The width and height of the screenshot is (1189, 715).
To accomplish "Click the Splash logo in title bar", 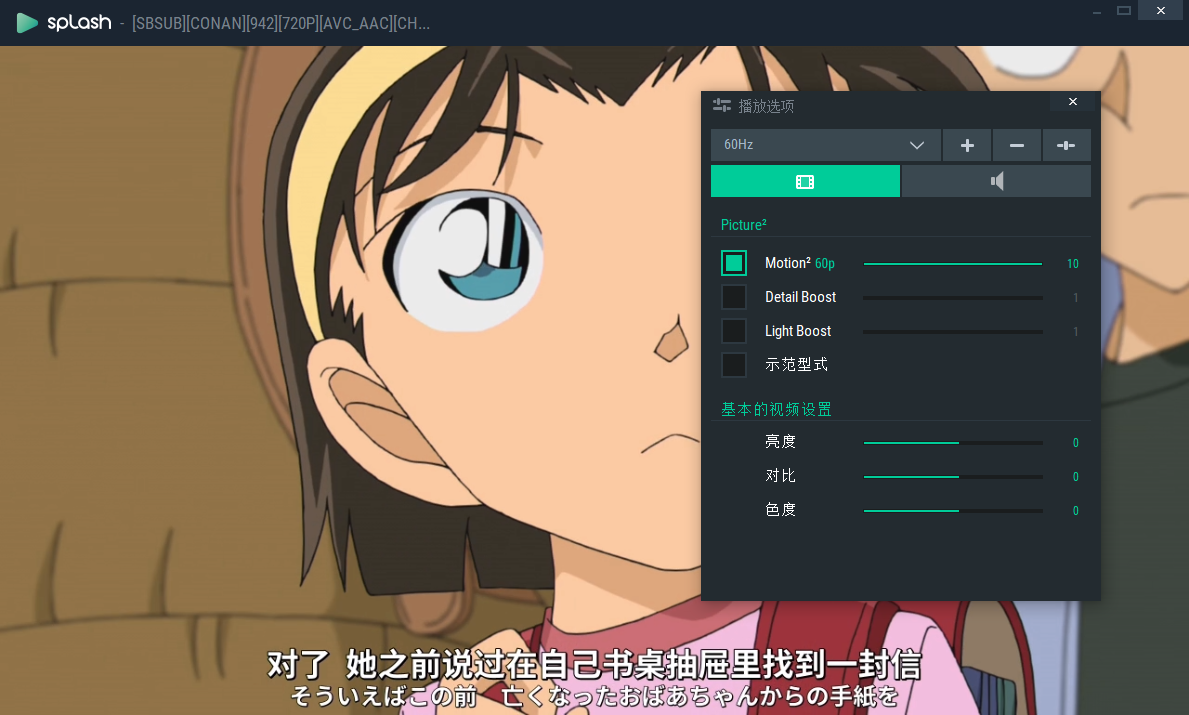I will pos(64,22).
